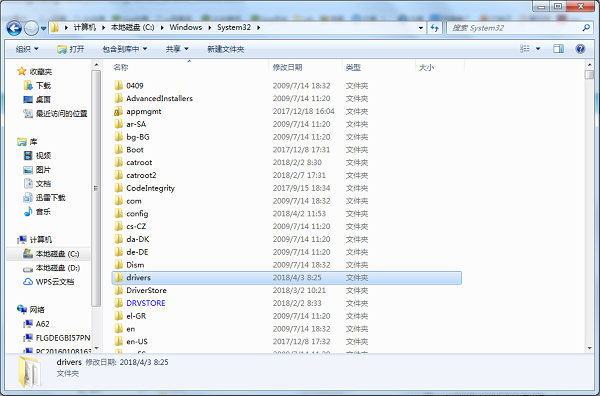Open the address bar history dropdown

tap(421, 28)
